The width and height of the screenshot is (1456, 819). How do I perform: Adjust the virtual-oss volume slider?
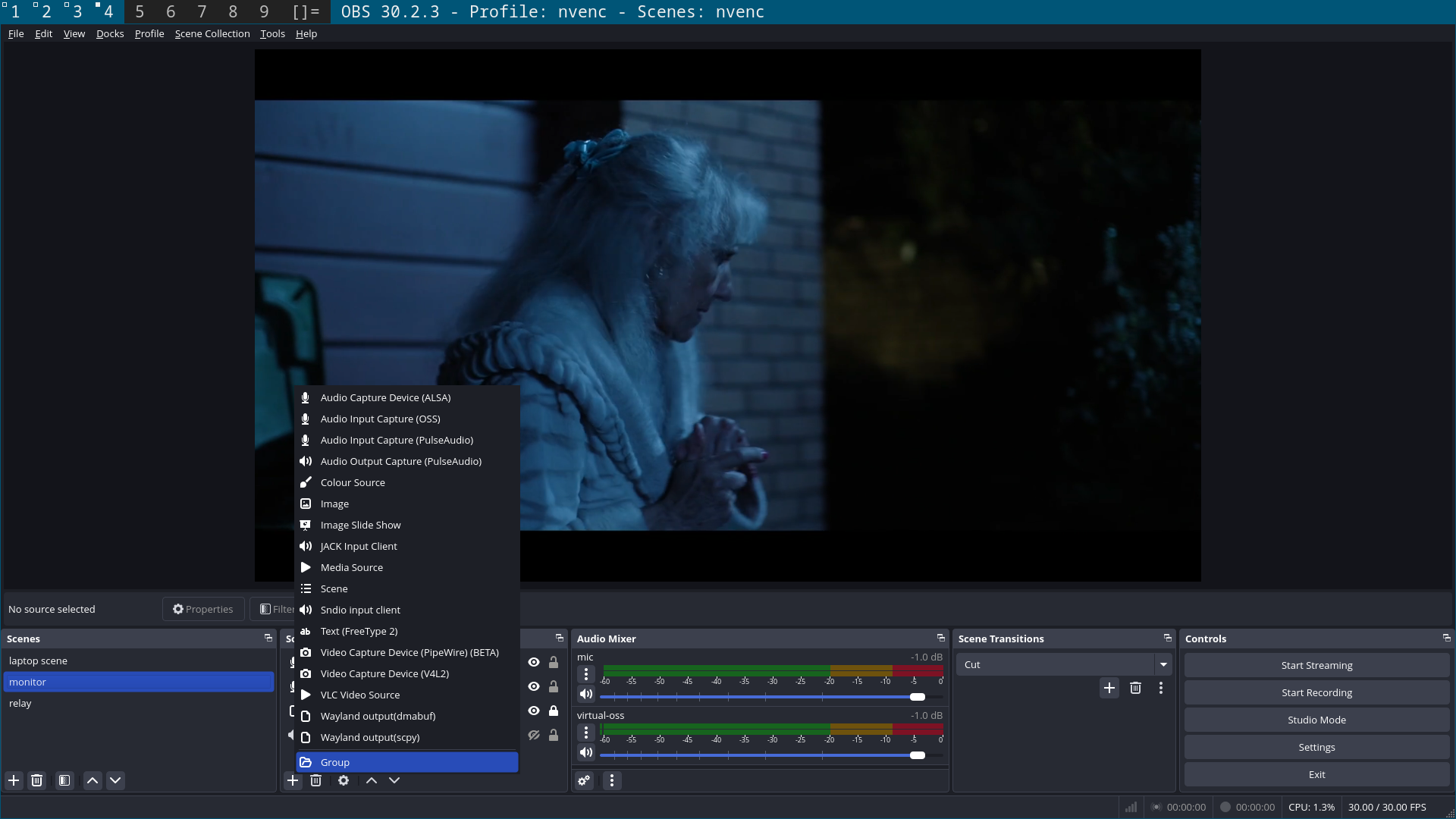tap(917, 755)
